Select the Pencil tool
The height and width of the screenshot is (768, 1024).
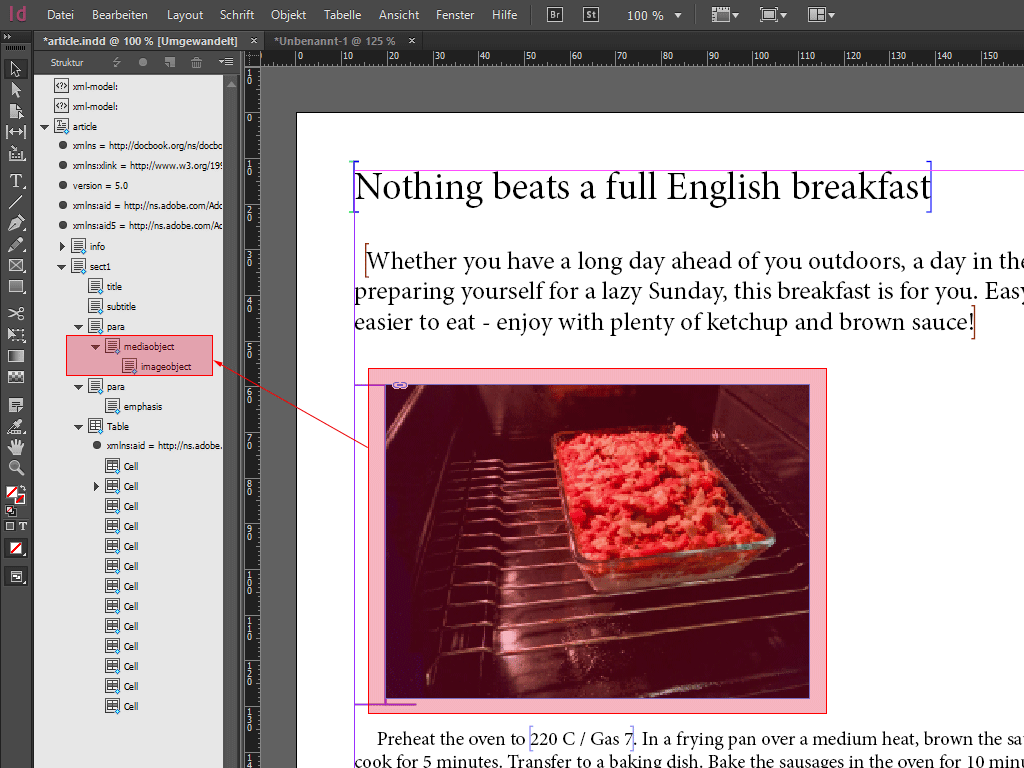[x=16, y=245]
